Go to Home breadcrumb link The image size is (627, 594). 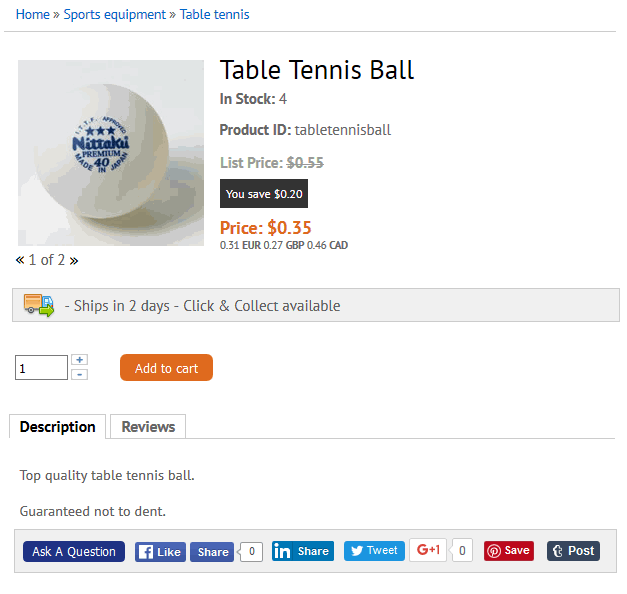pyautogui.click(x=32, y=14)
